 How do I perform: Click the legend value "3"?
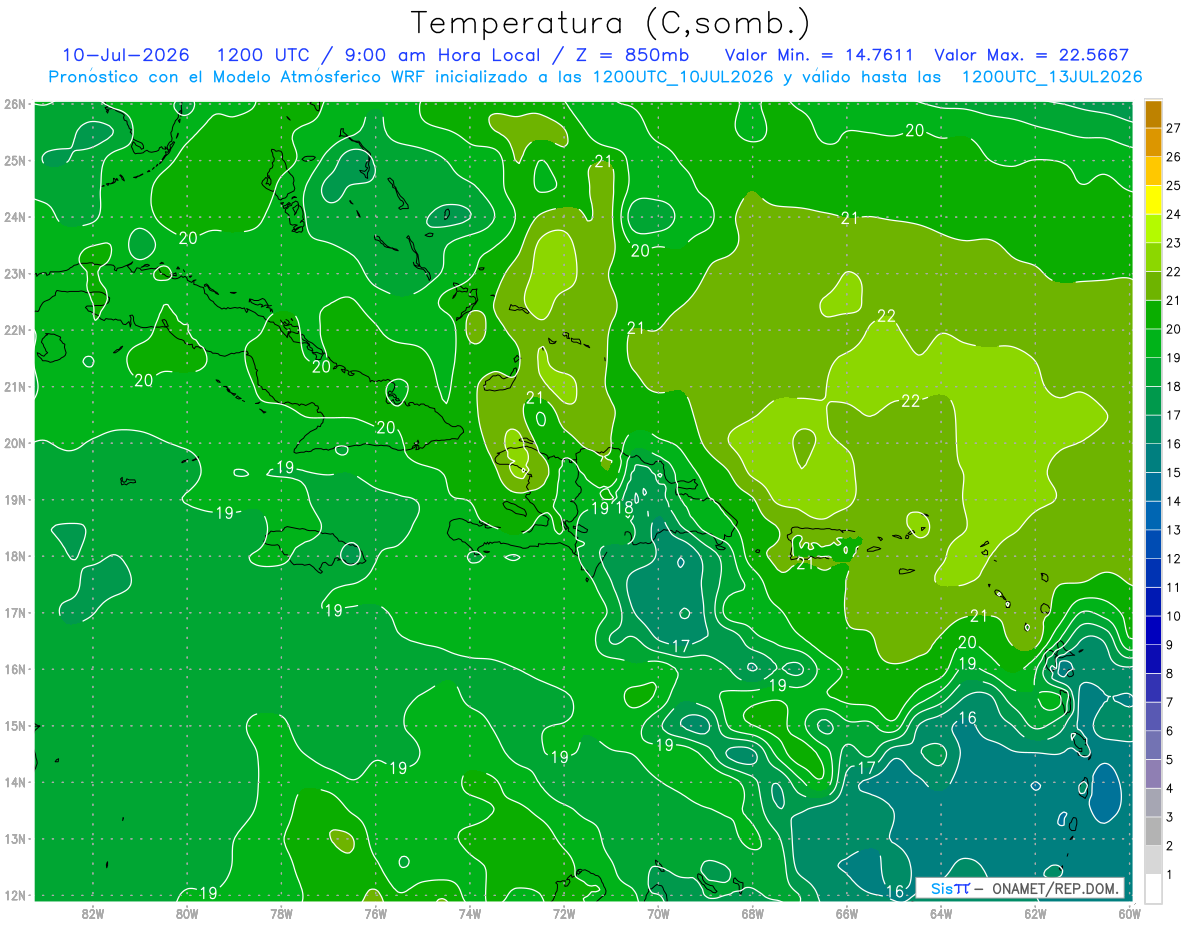coord(1170,816)
